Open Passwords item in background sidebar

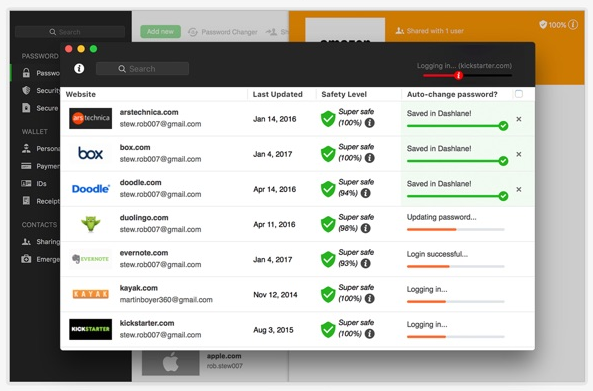pos(41,73)
